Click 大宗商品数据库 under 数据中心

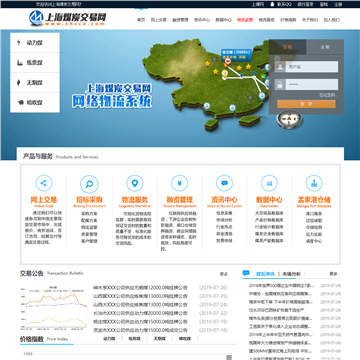[x=269, y=213]
